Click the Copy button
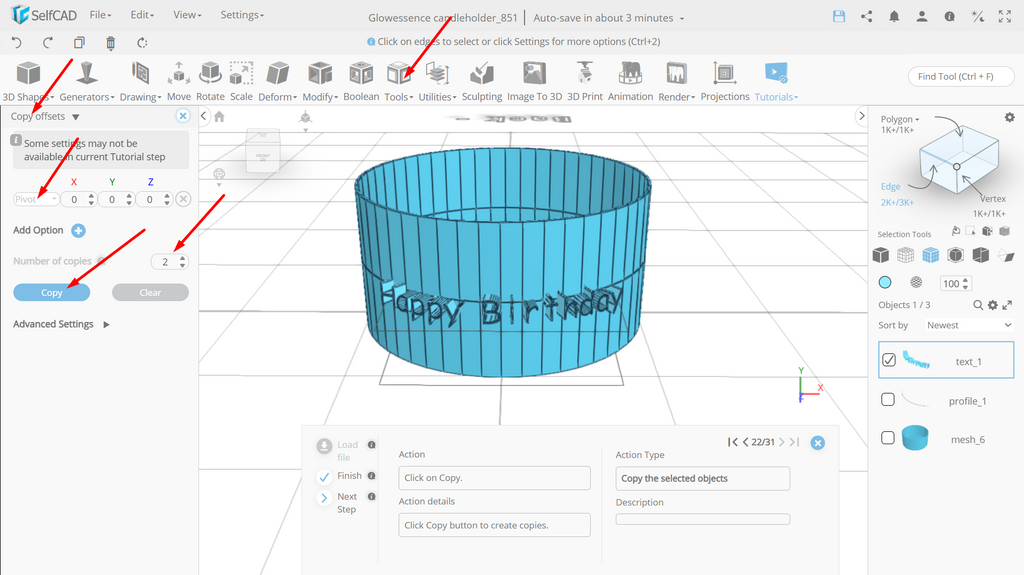Viewport: 1024px width, 575px height. pos(52,292)
